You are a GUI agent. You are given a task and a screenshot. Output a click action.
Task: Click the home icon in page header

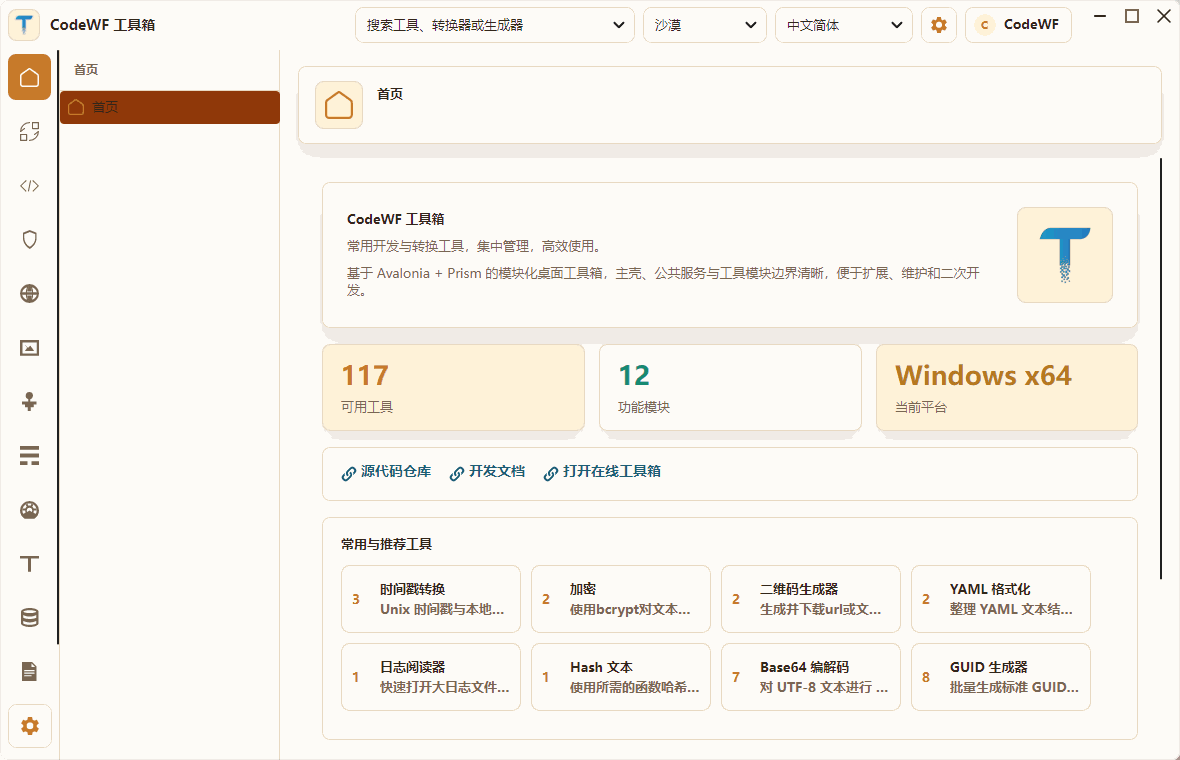click(339, 105)
